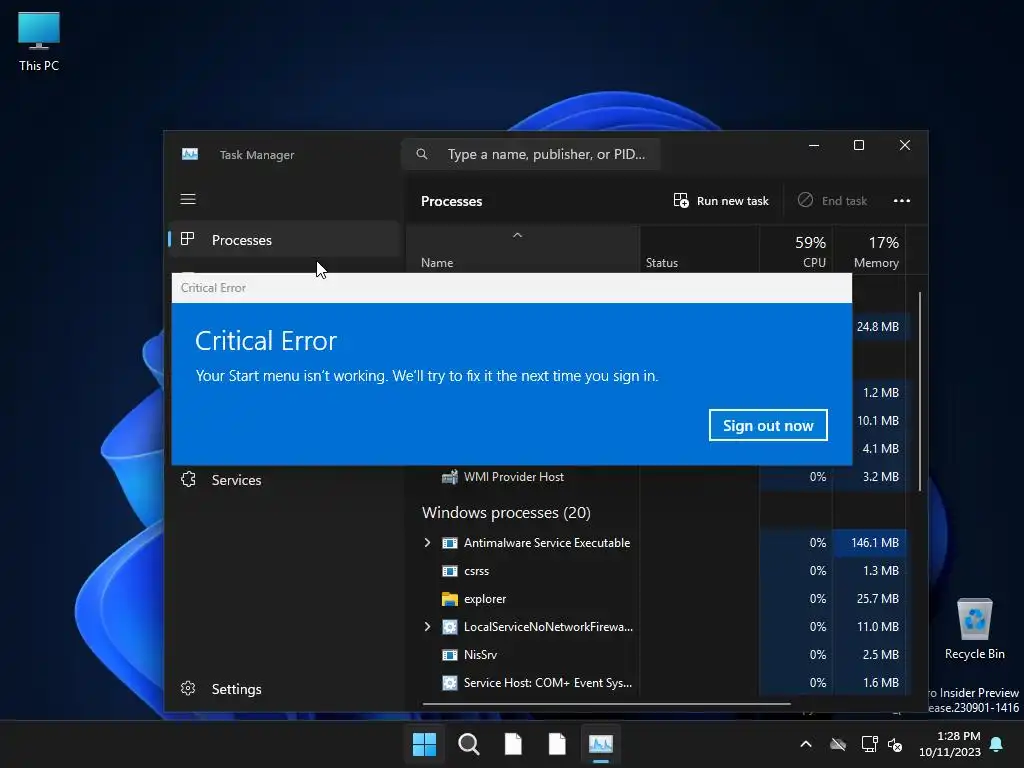
Task: Open the more options ellipsis menu
Action: [x=902, y=200]
